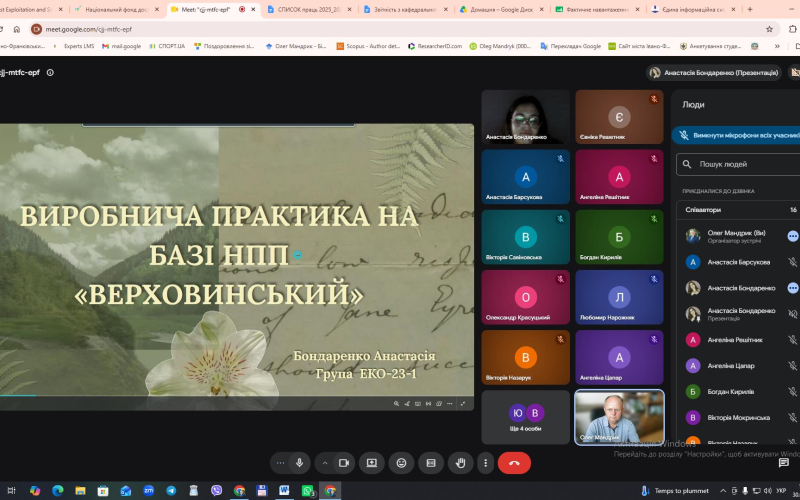Viewport: 800px width, 500px height.
Task: Click the Ще 4 особи tile
Action: click(526, 417)
